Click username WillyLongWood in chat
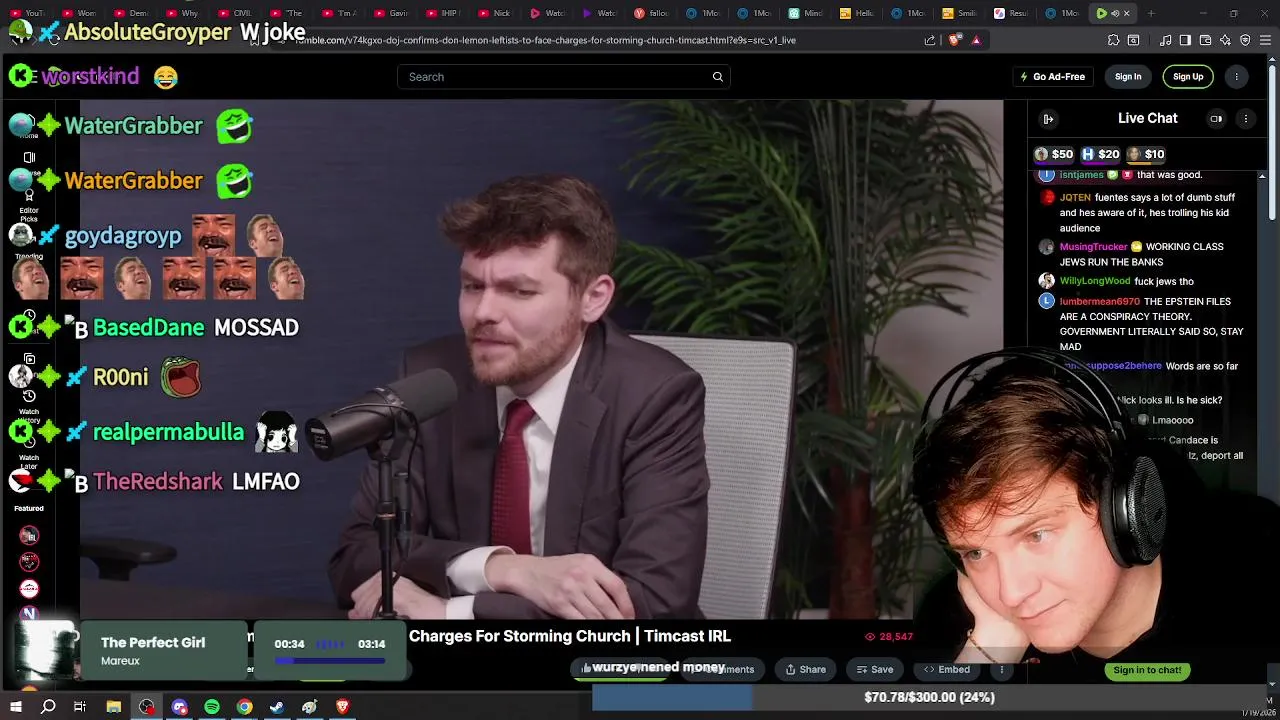The width and height of the screenshot is (1280, 720). coord(1095,282)
